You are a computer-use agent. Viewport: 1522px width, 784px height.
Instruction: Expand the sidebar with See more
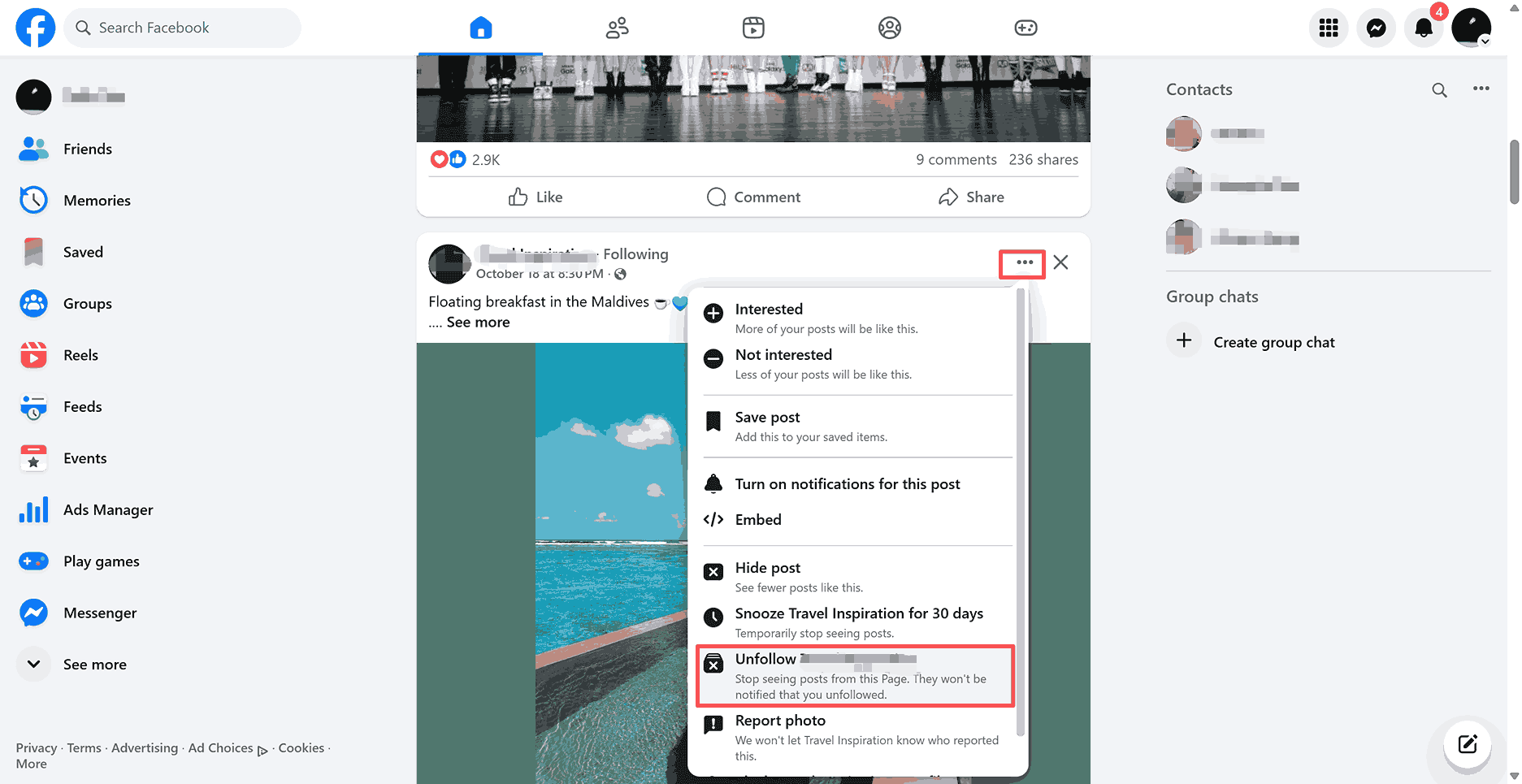pyautogui.click(x=94, y=665)
